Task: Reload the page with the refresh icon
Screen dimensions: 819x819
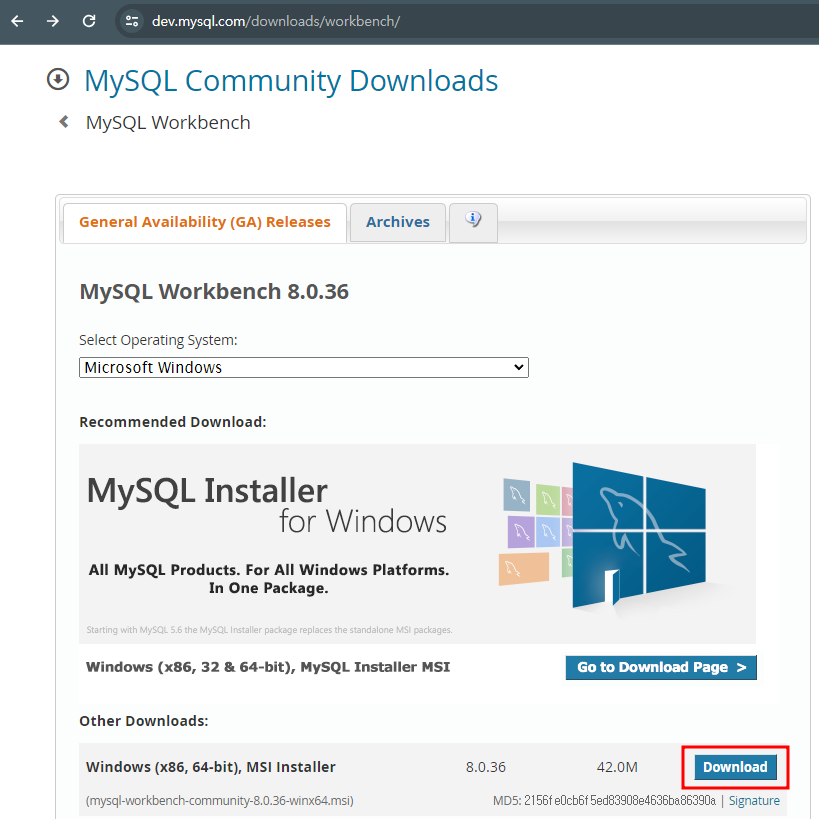Action: coord(88,20)
